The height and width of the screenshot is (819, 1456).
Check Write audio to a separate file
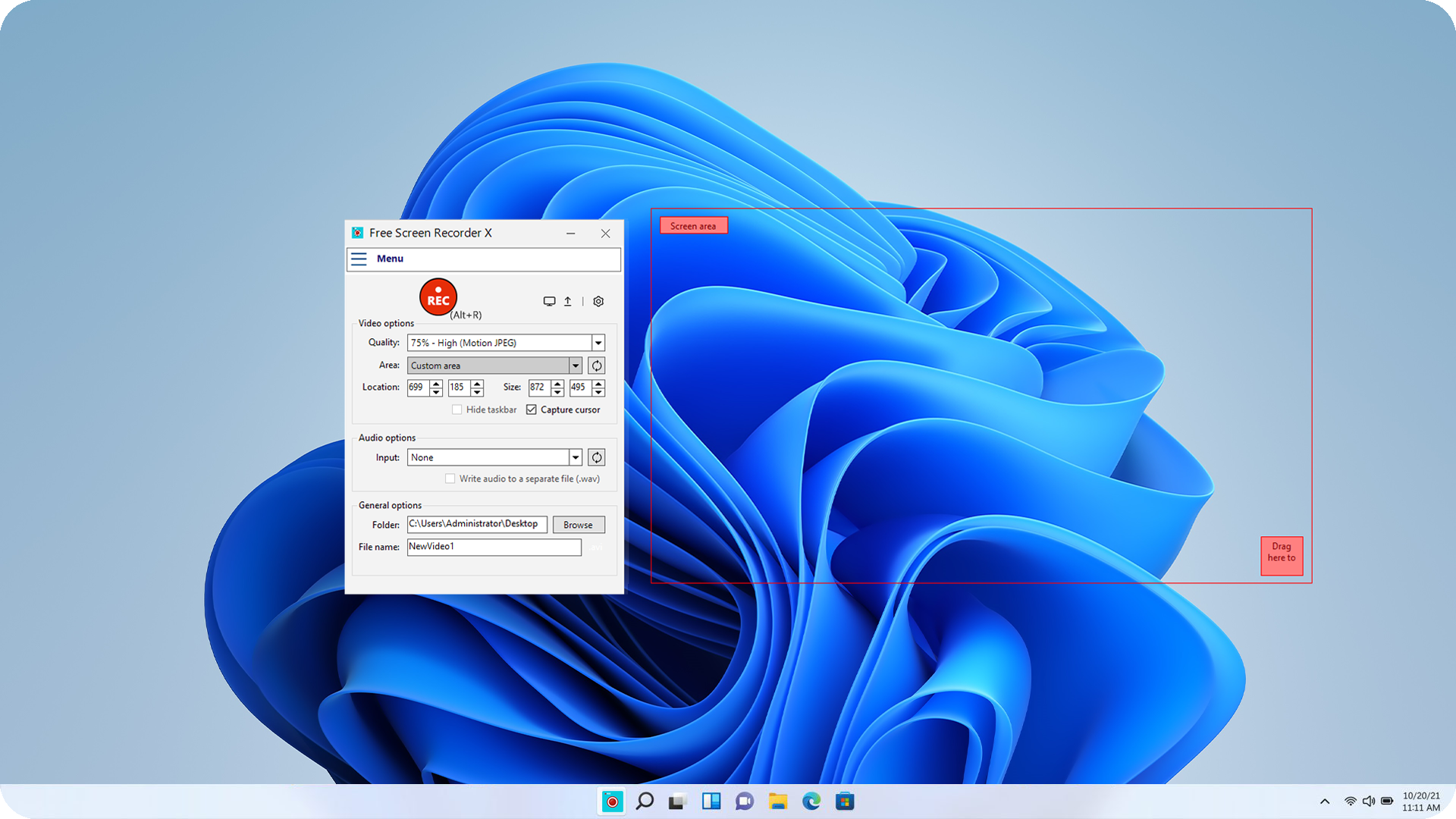[450, 479]
